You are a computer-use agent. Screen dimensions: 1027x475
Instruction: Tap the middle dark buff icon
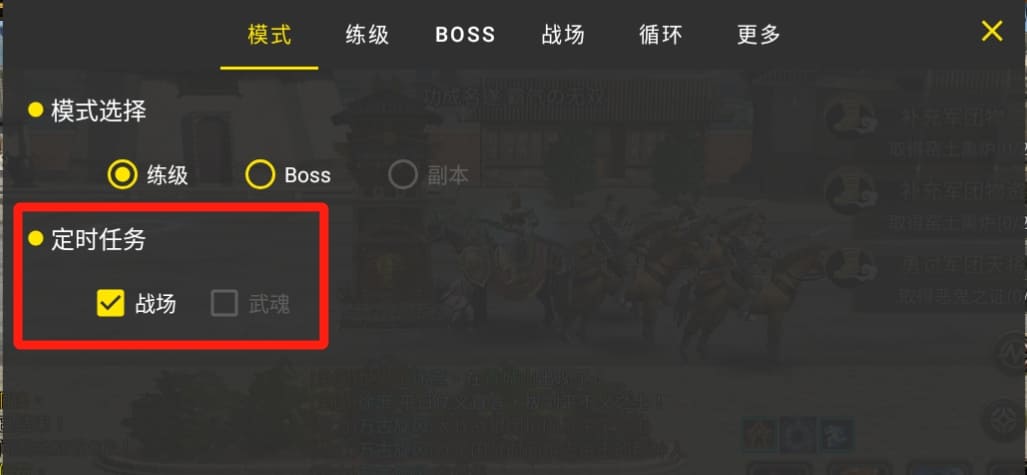coord(798,434)
